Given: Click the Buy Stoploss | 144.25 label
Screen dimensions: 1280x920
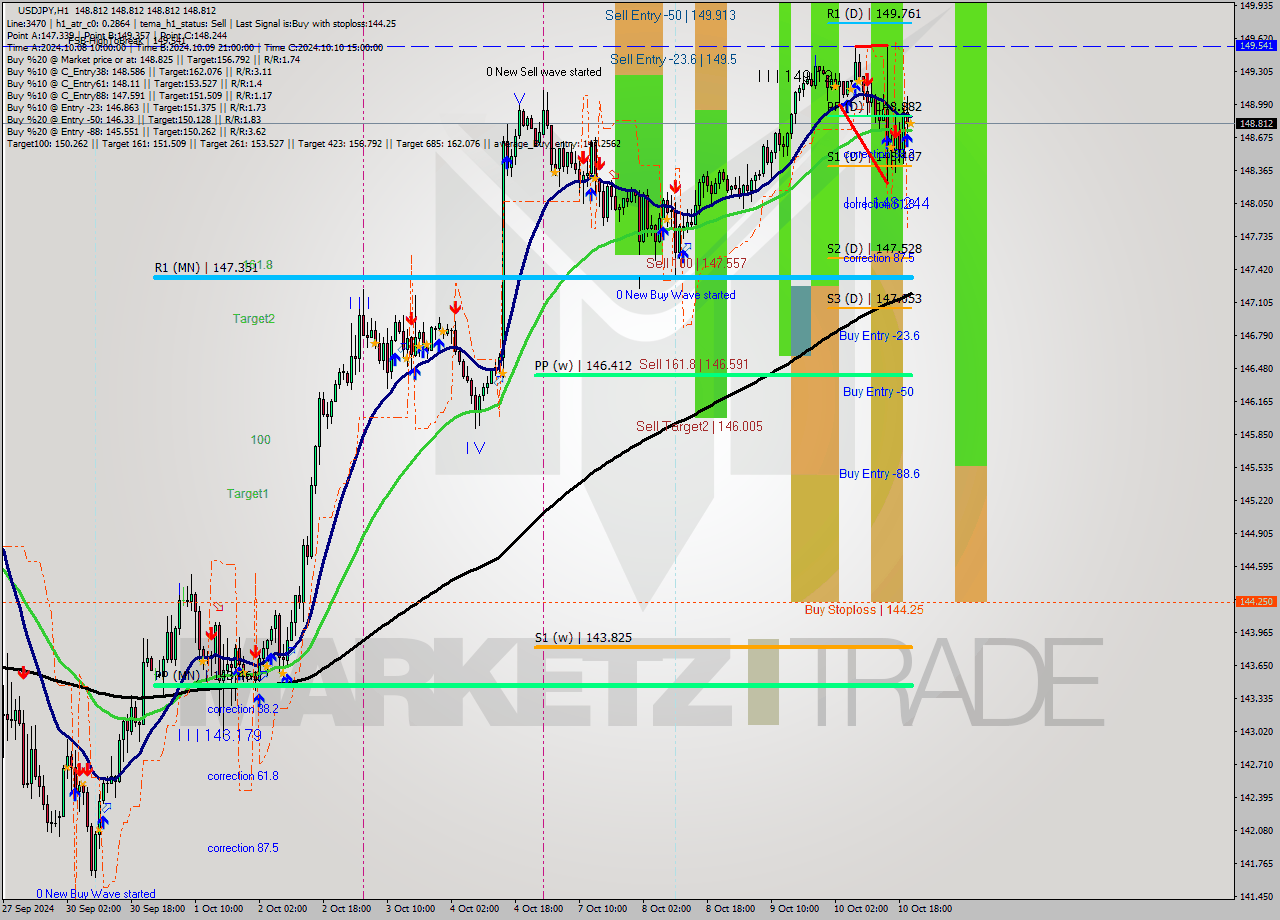Looking at the screenshot, I should click(864, 609).
